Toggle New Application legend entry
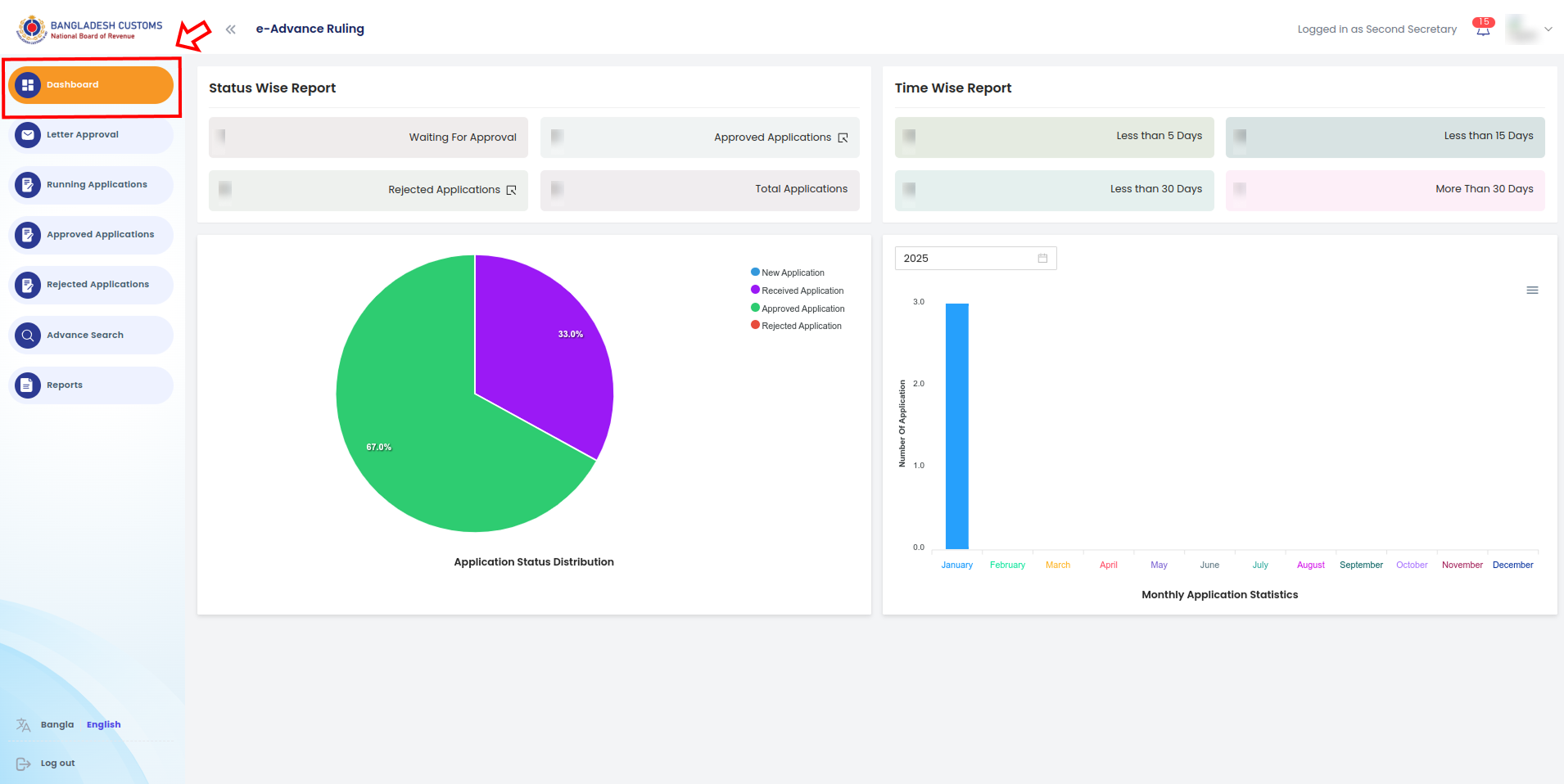The width and height of the screenshot is (1564, 784). [x=788, y=273]
